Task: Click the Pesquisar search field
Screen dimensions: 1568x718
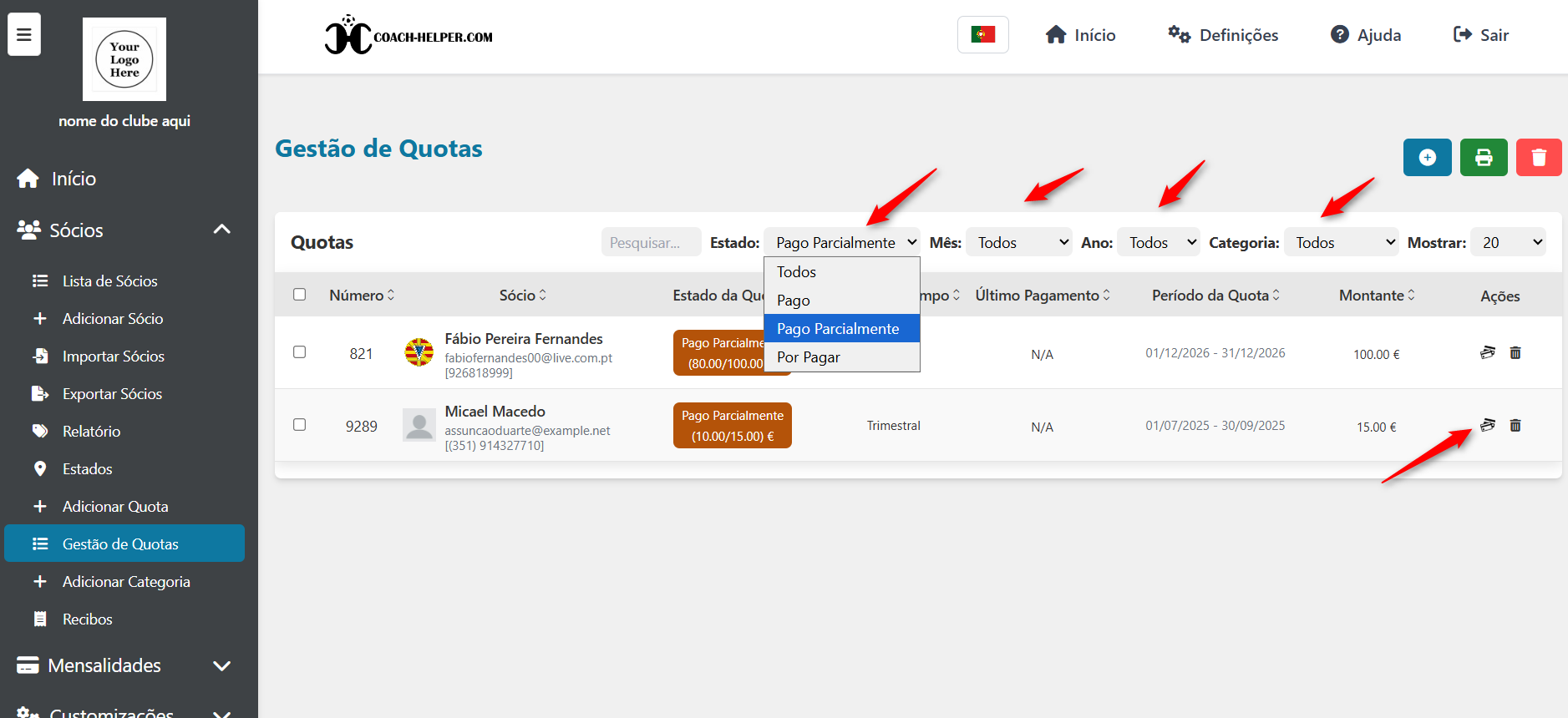Action: click(651, 243)
